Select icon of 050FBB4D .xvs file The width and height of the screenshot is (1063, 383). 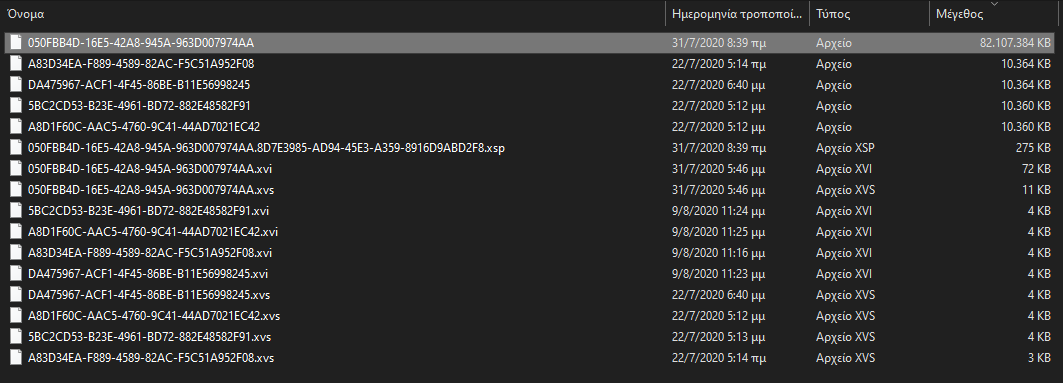16,190
